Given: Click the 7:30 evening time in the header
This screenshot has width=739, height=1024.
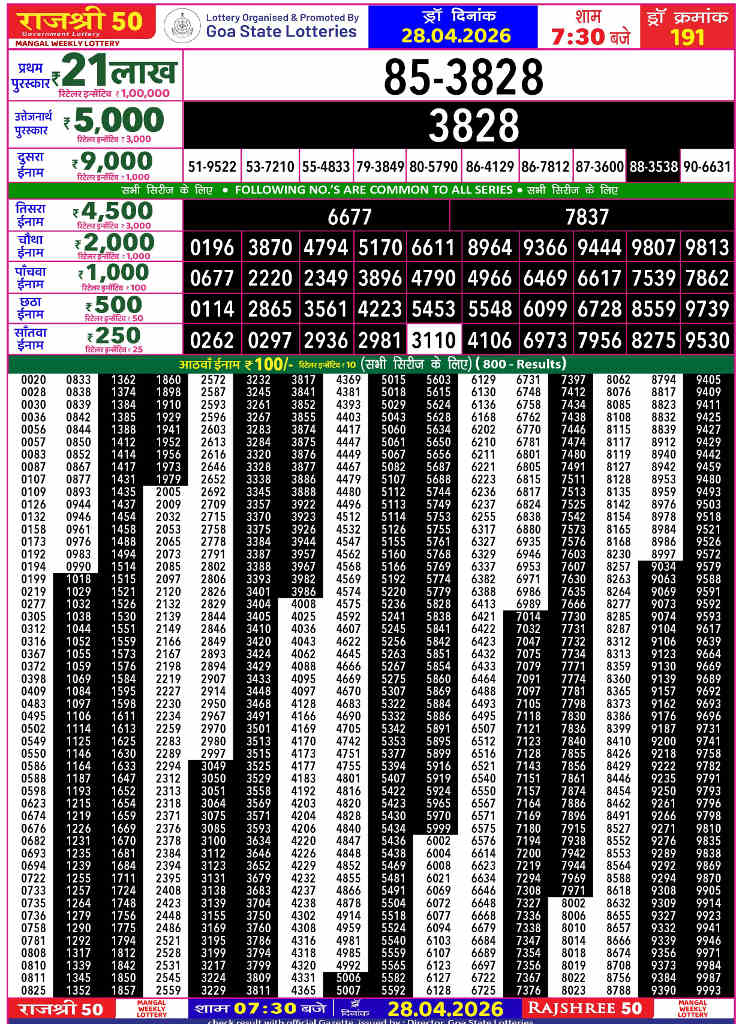Looking at the screenshot, I should click(590, 37).
